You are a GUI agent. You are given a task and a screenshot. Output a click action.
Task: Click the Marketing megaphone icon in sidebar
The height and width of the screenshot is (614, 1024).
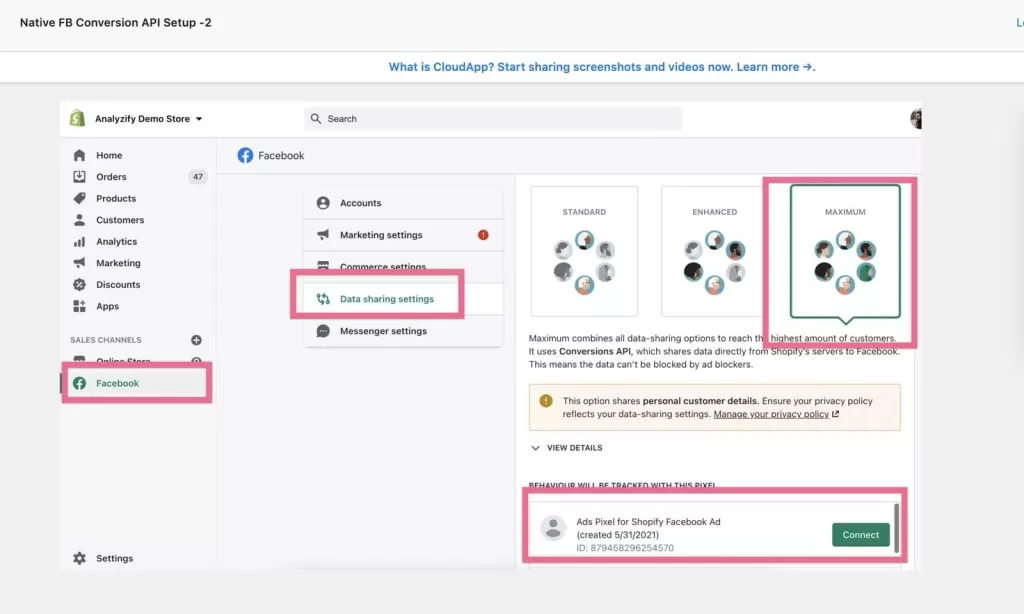coord(80,263)
